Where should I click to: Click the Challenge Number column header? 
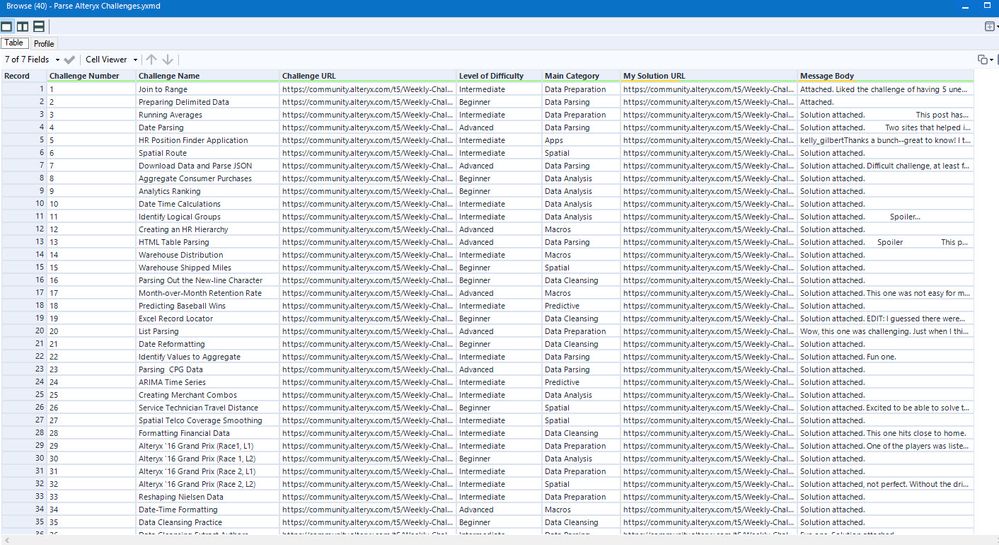click(91, 76)
